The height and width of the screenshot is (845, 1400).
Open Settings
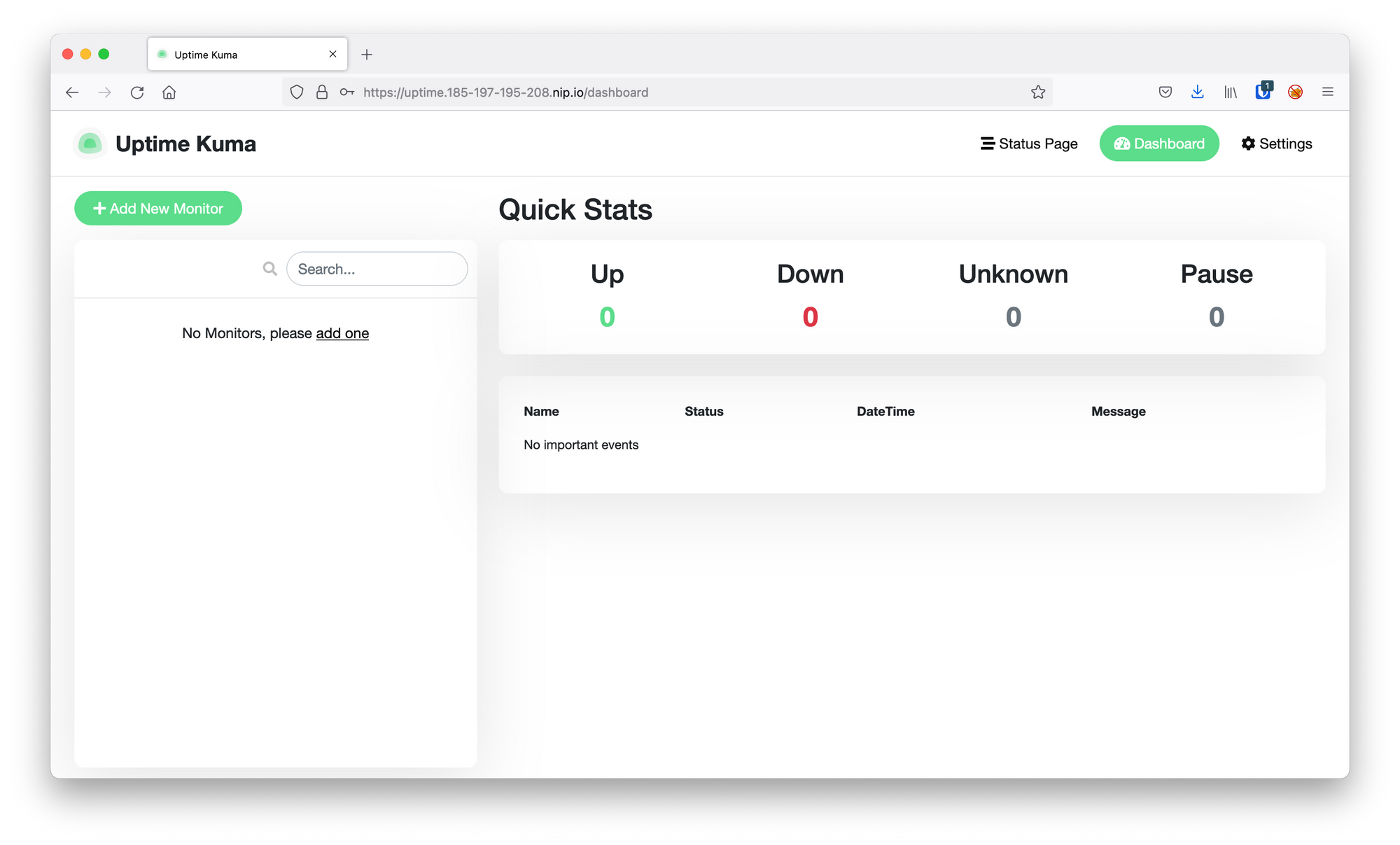point(1277,144)
